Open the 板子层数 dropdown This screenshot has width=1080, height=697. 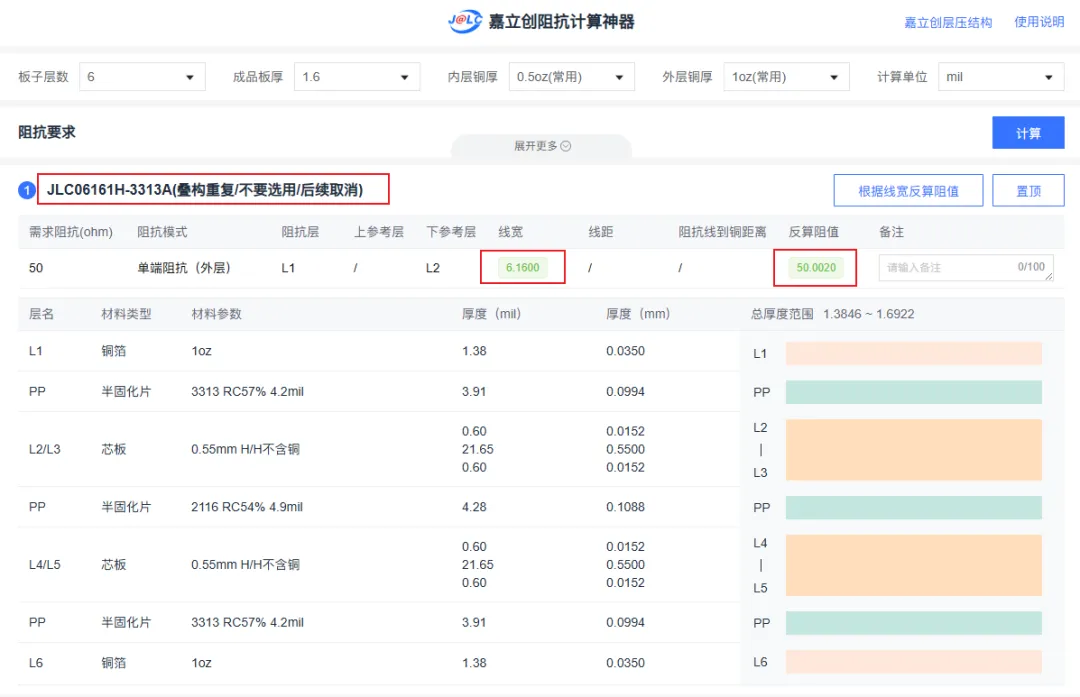(x=141, y=77)
